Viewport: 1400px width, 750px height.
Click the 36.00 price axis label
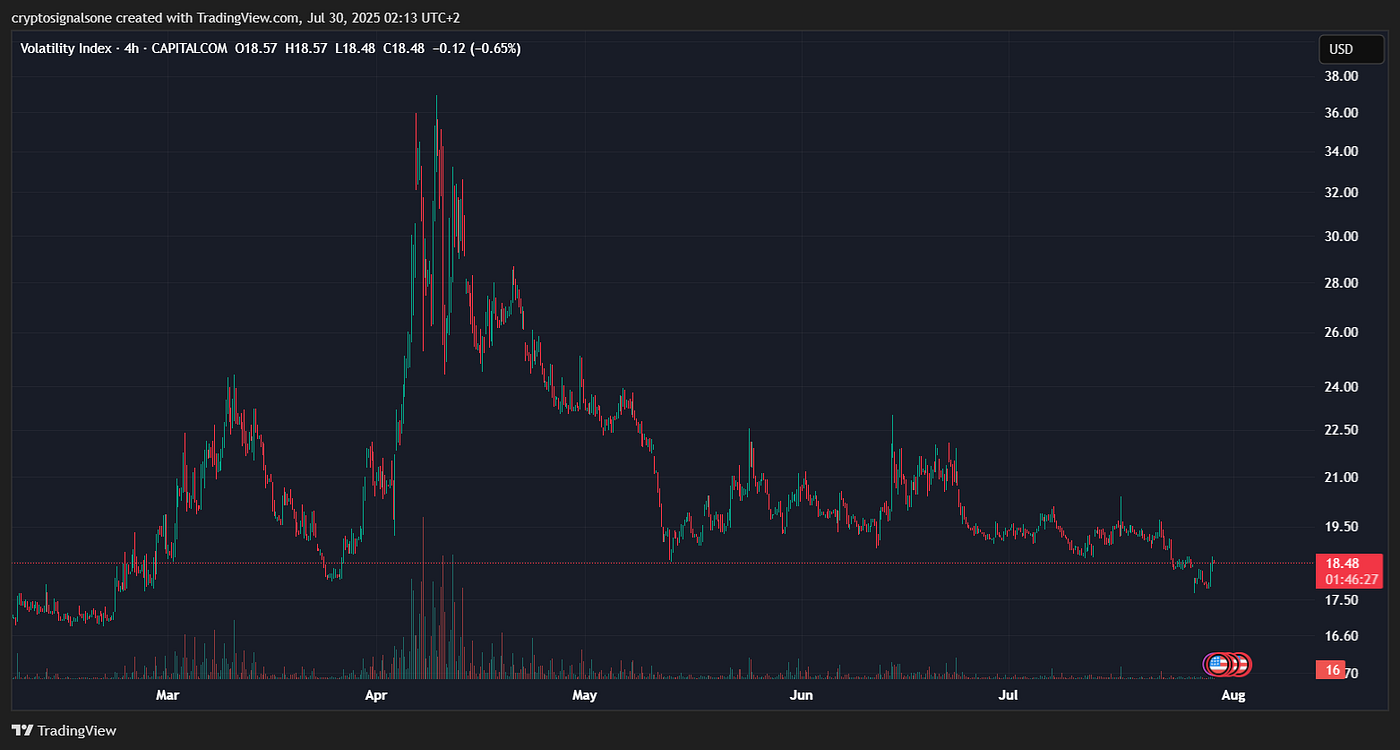1342,113
